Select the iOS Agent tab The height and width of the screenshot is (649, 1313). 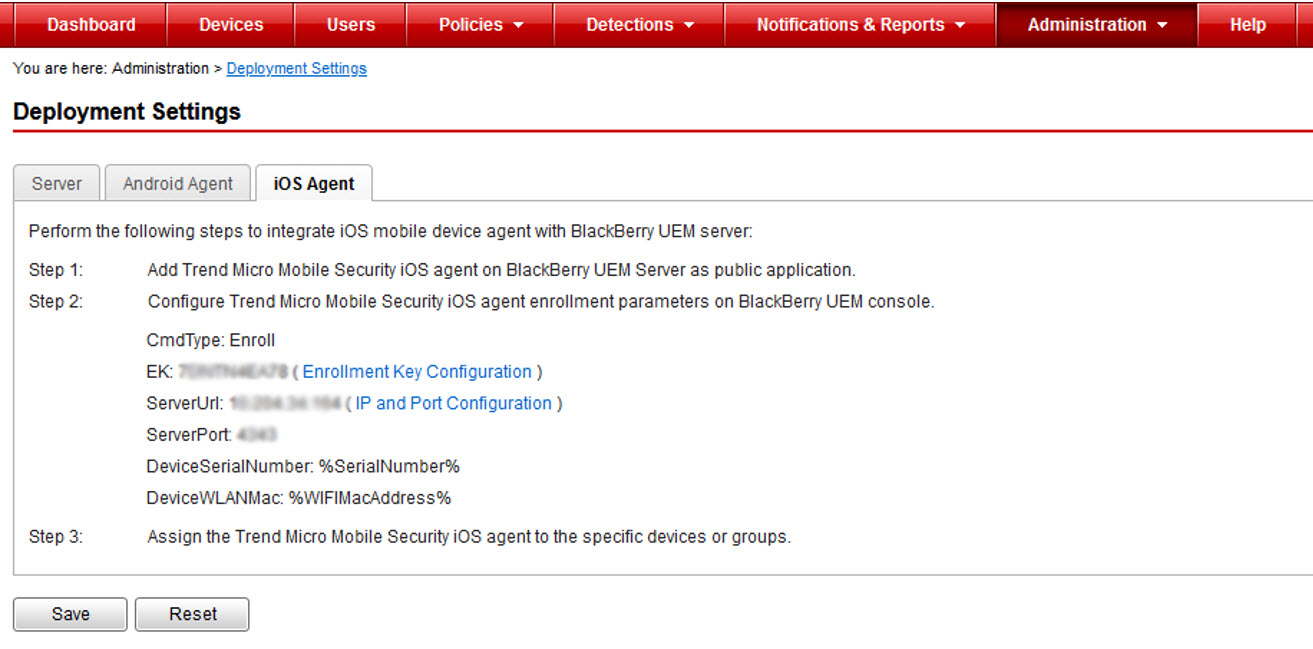[x=314, y=184]
